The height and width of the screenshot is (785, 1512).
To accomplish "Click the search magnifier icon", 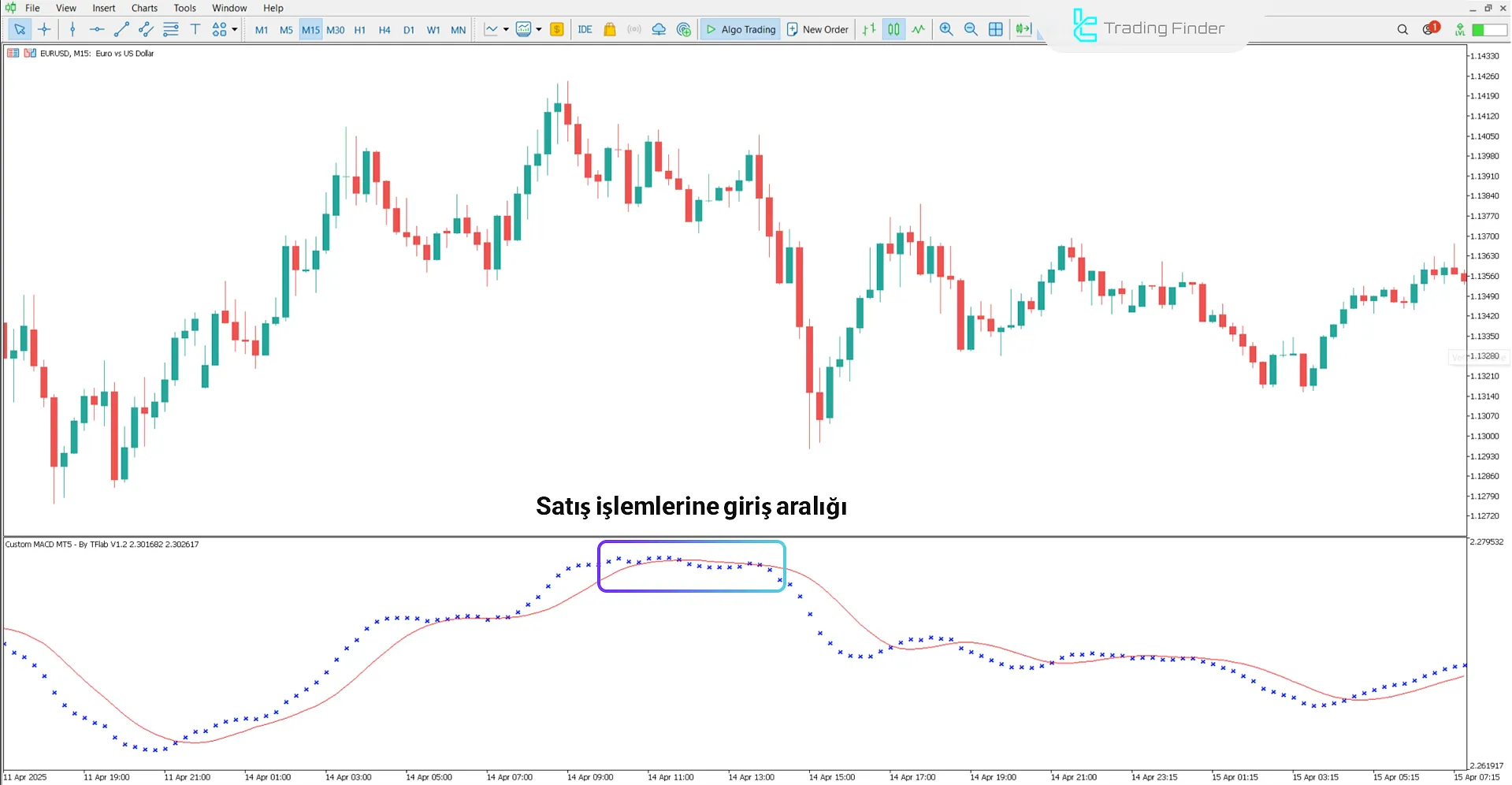I will (x=1402, y=29).
